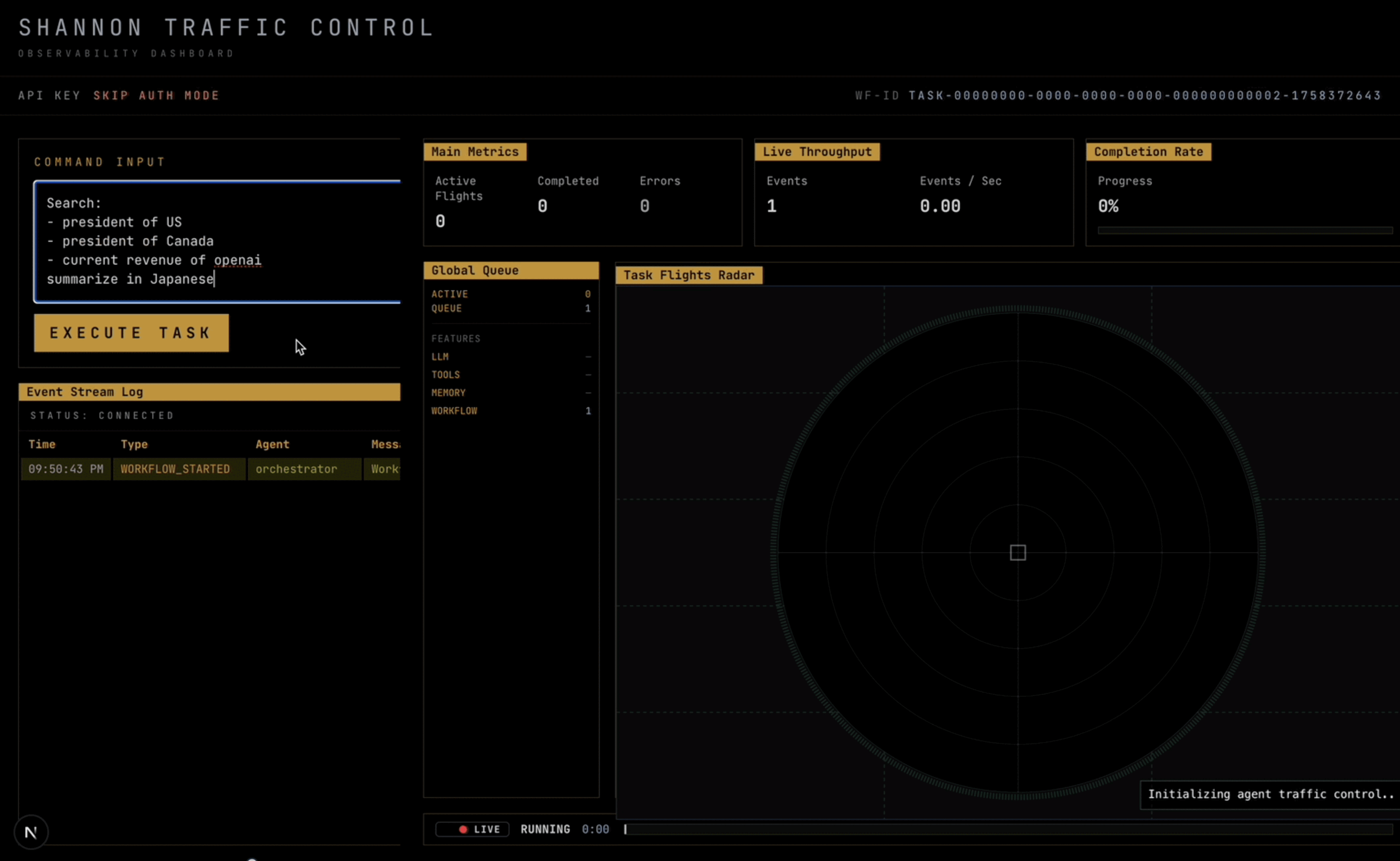Switch to the Main Metrics panel
This screenshot has width=1400, height=861.
[x=474, y=152]
